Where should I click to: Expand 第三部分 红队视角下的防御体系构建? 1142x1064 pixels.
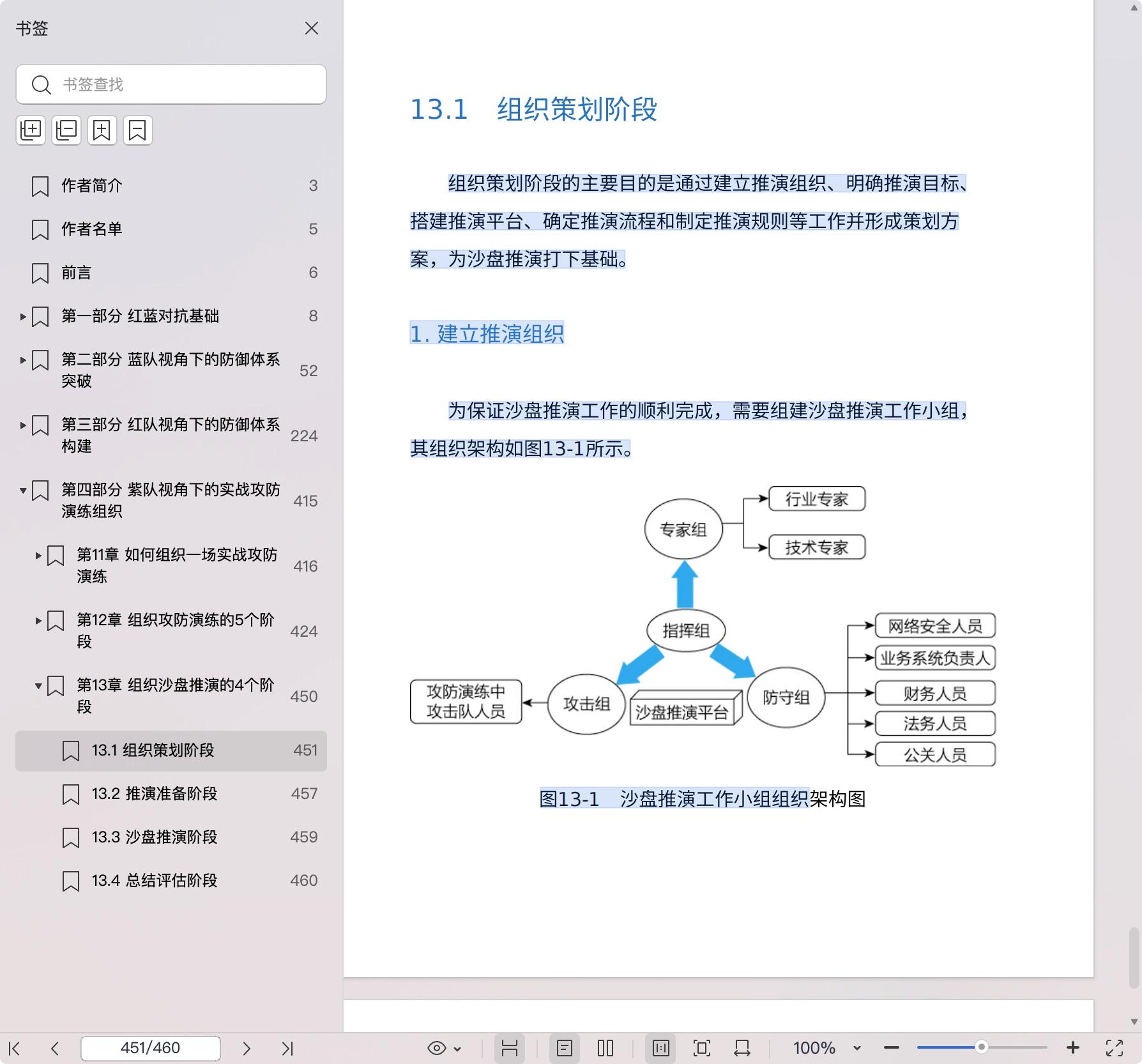tap(23, 425)
